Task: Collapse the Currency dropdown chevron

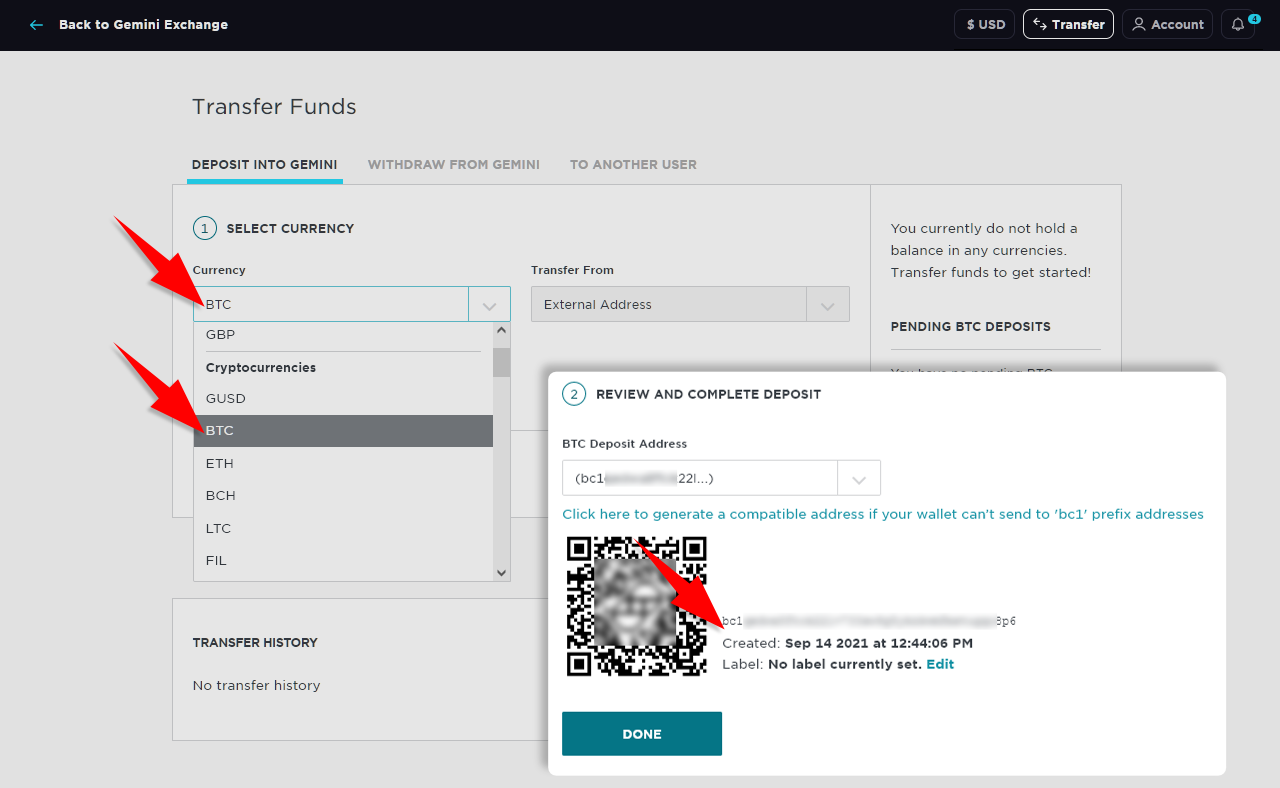Action: [489, 305]
